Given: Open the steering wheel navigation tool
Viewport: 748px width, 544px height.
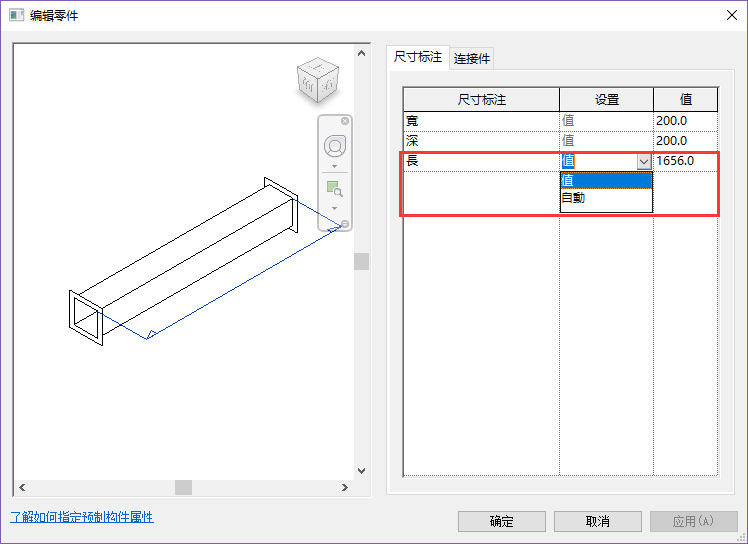Looking at the screenshot, I should click(x=335, y=146).
